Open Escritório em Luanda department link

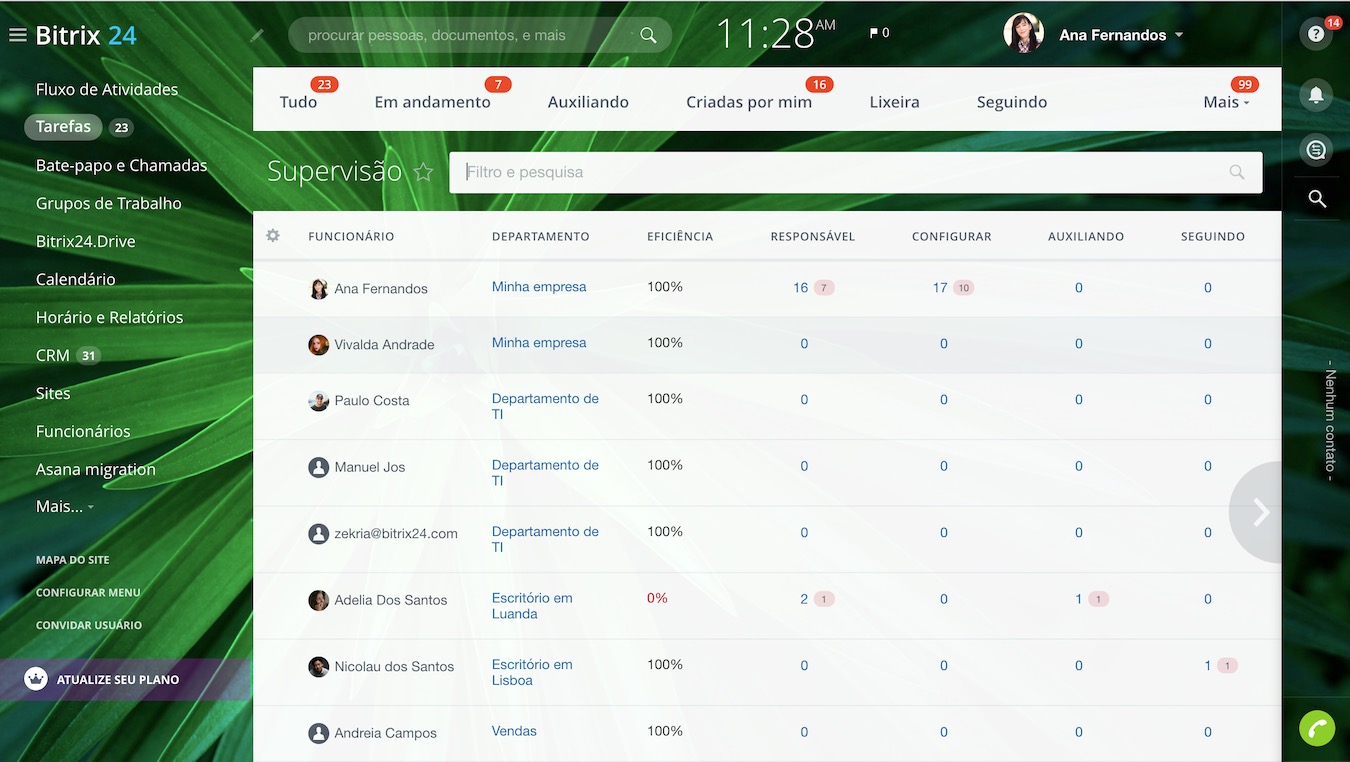point(532,606)
